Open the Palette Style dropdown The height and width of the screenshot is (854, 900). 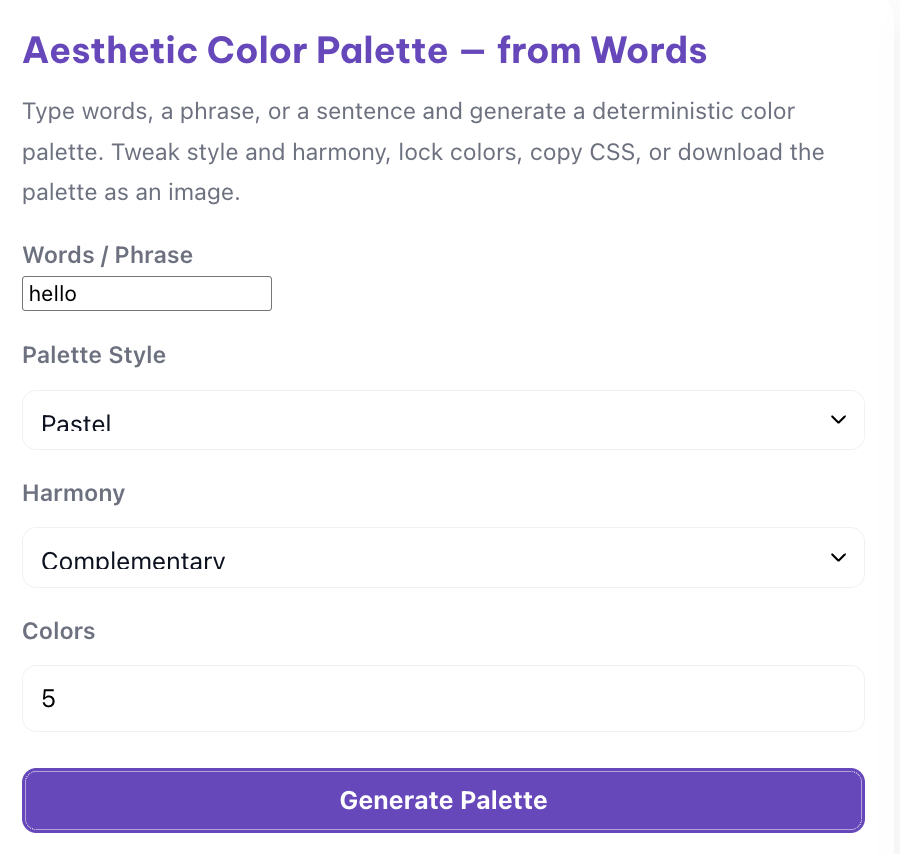[442, 420]
